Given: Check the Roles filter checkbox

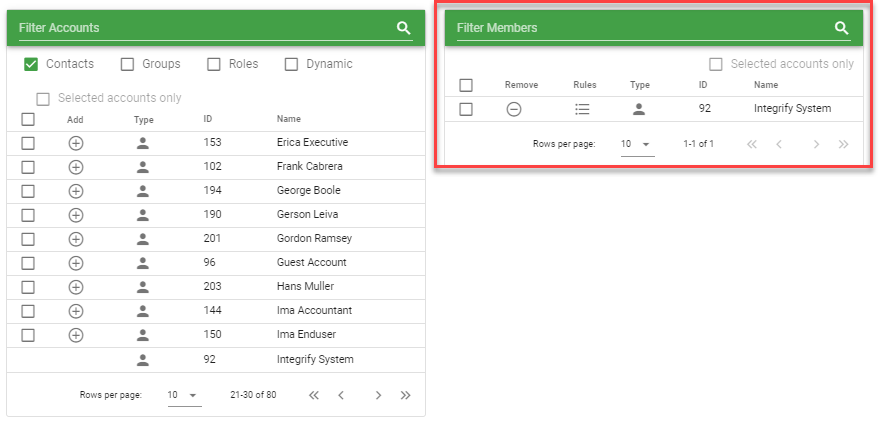Looking at the screenshot, I should click(214, 64).
